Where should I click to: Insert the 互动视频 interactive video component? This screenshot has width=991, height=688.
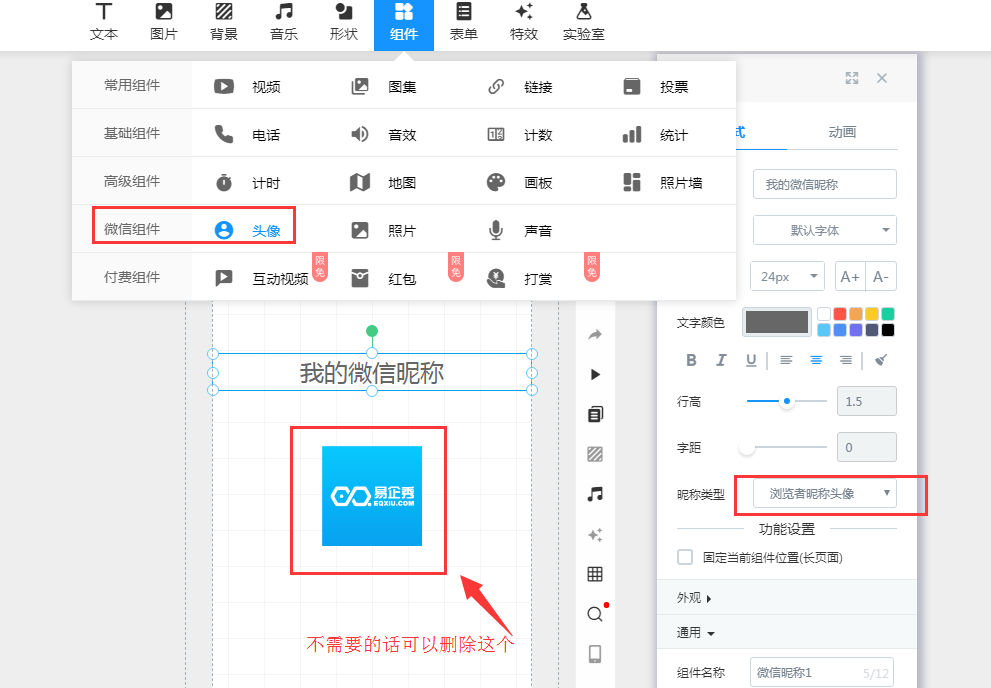(x=261, y=279)
